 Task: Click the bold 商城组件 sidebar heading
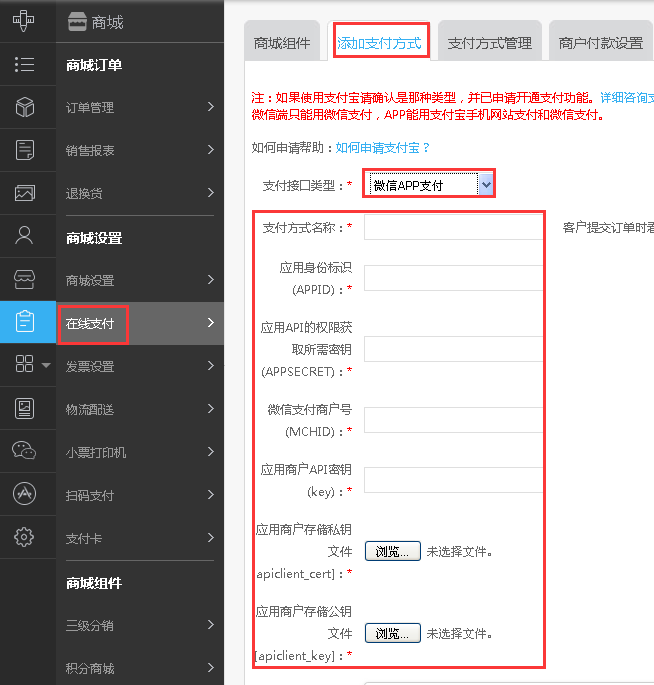(x=94, y=583)
